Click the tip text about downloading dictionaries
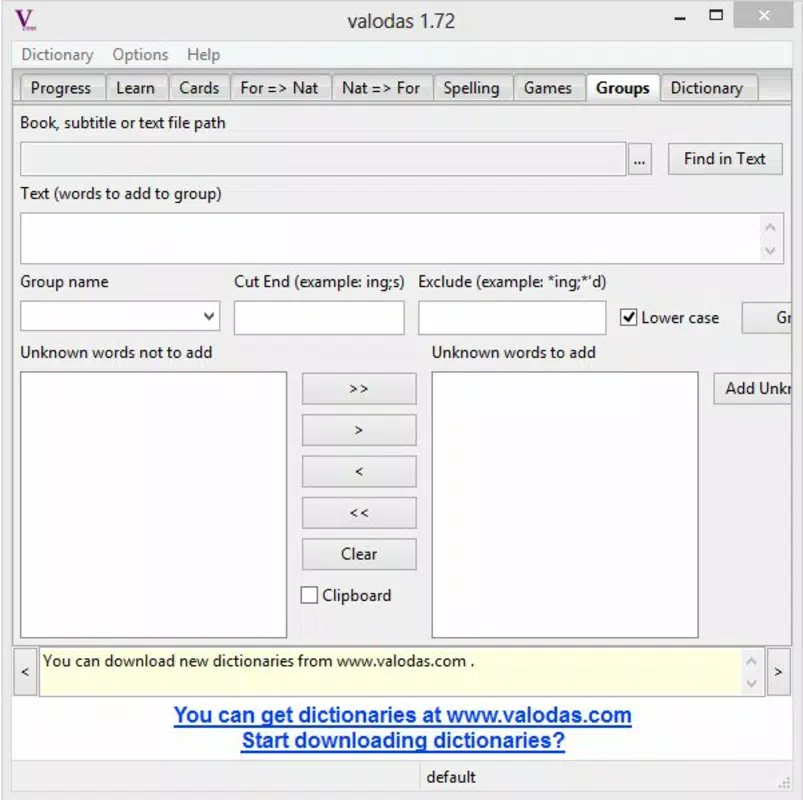The height and width of the screenshot is (800, 803). [x=259, y=661]
